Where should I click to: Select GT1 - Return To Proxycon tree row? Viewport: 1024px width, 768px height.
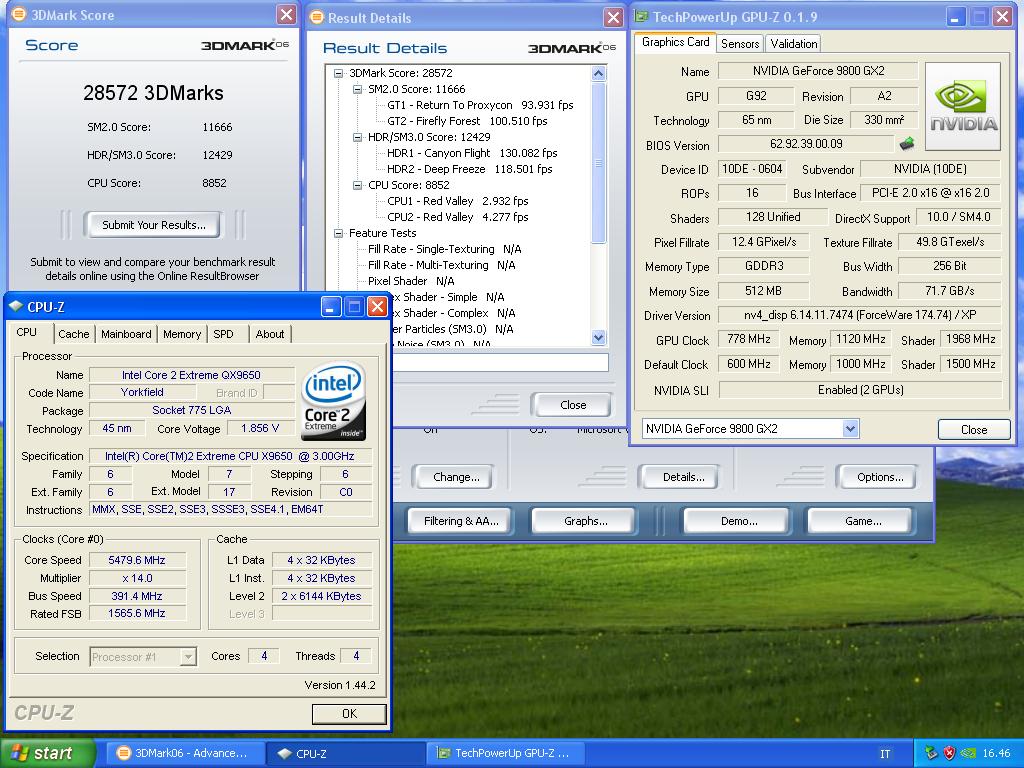coord(480,105)
